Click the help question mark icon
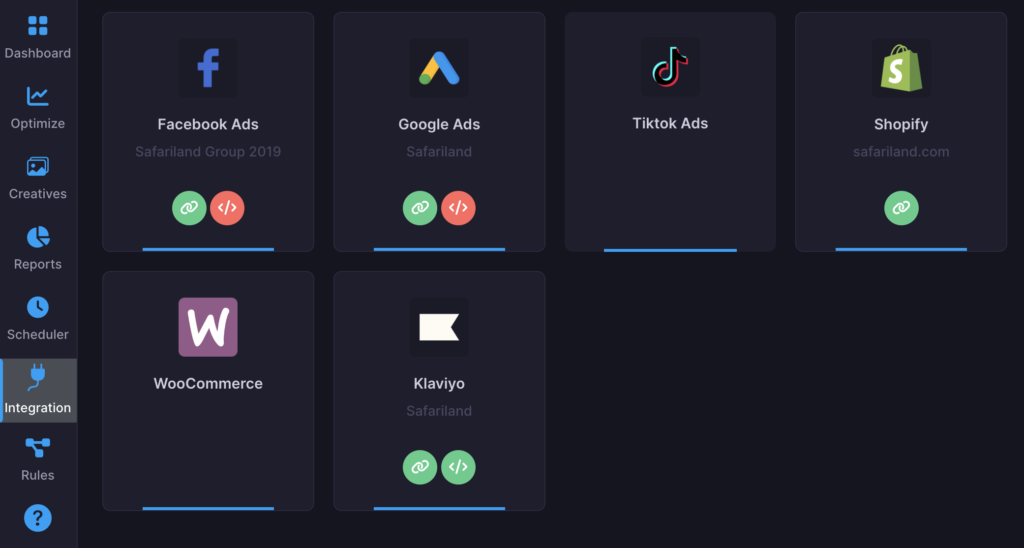1024x548 pixels. [38, 518]
